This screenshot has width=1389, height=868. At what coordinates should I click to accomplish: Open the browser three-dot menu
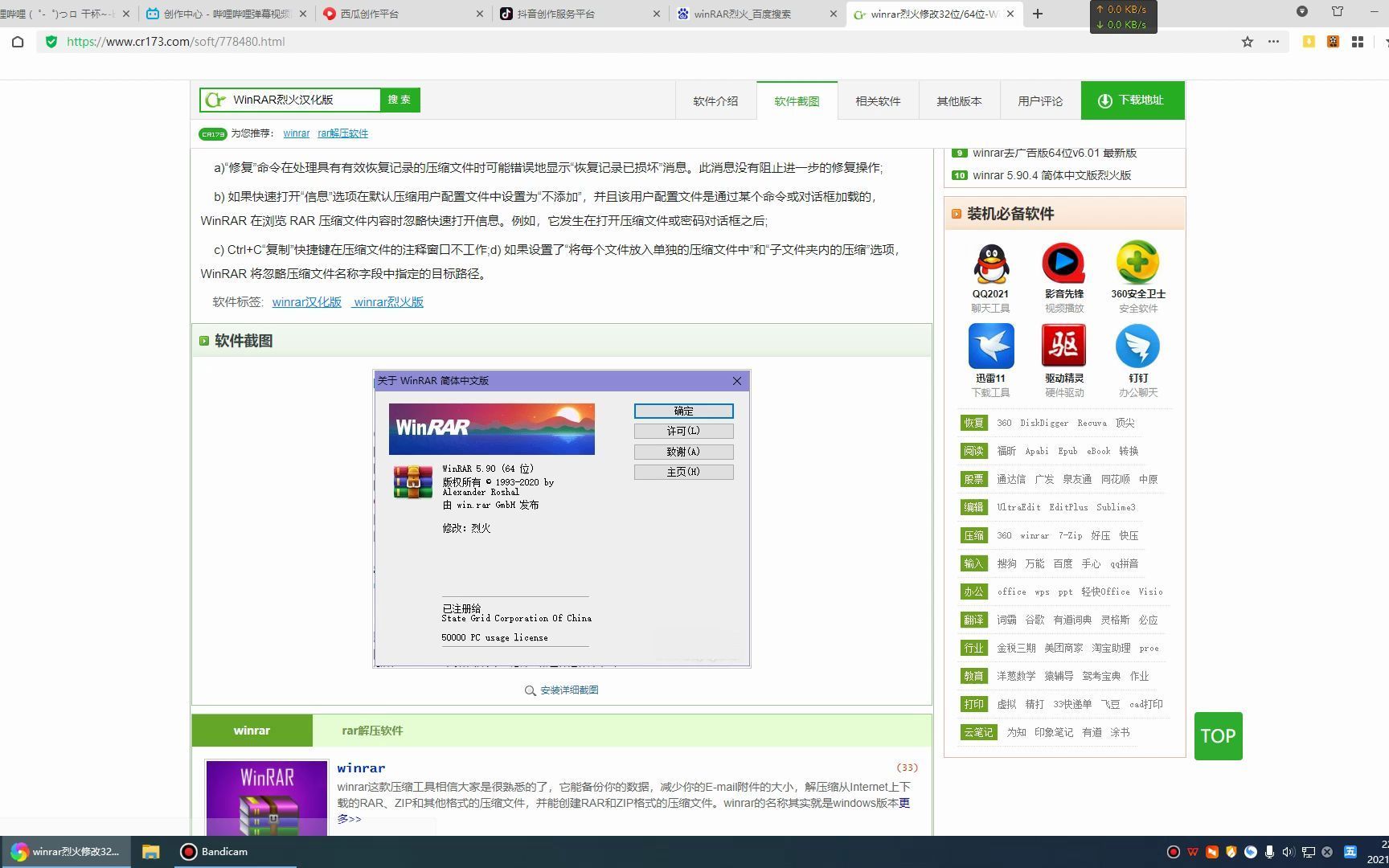click(1273, 42)
